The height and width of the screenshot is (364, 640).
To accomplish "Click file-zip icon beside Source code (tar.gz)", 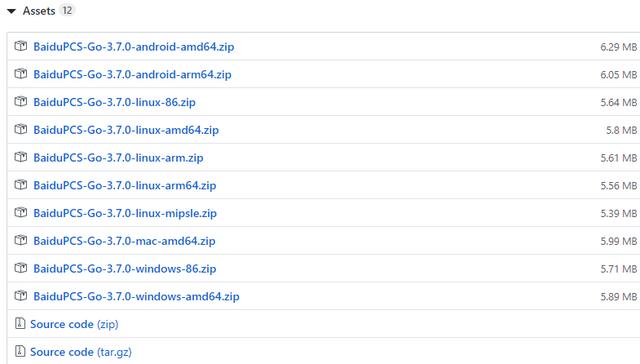I will tap(20, 351).
